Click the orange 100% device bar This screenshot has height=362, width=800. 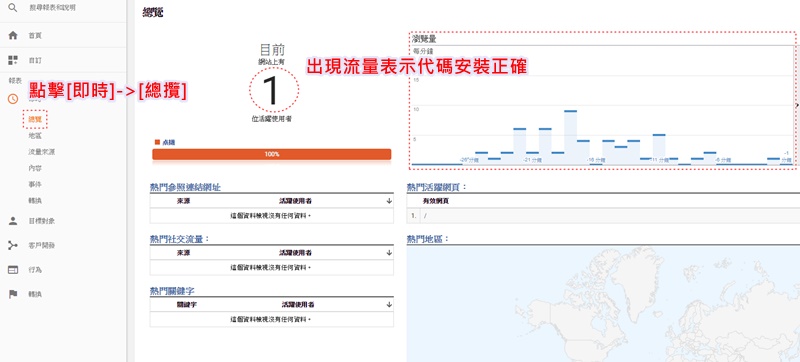[x=271, y=154]
